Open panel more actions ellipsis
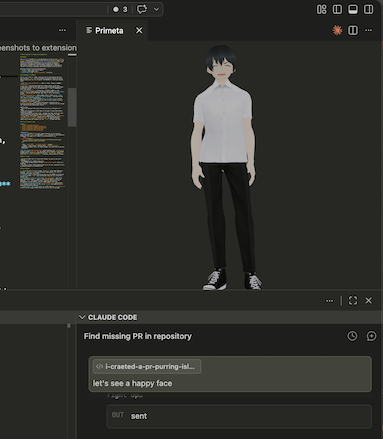383x439 pixels. (329, 301)
